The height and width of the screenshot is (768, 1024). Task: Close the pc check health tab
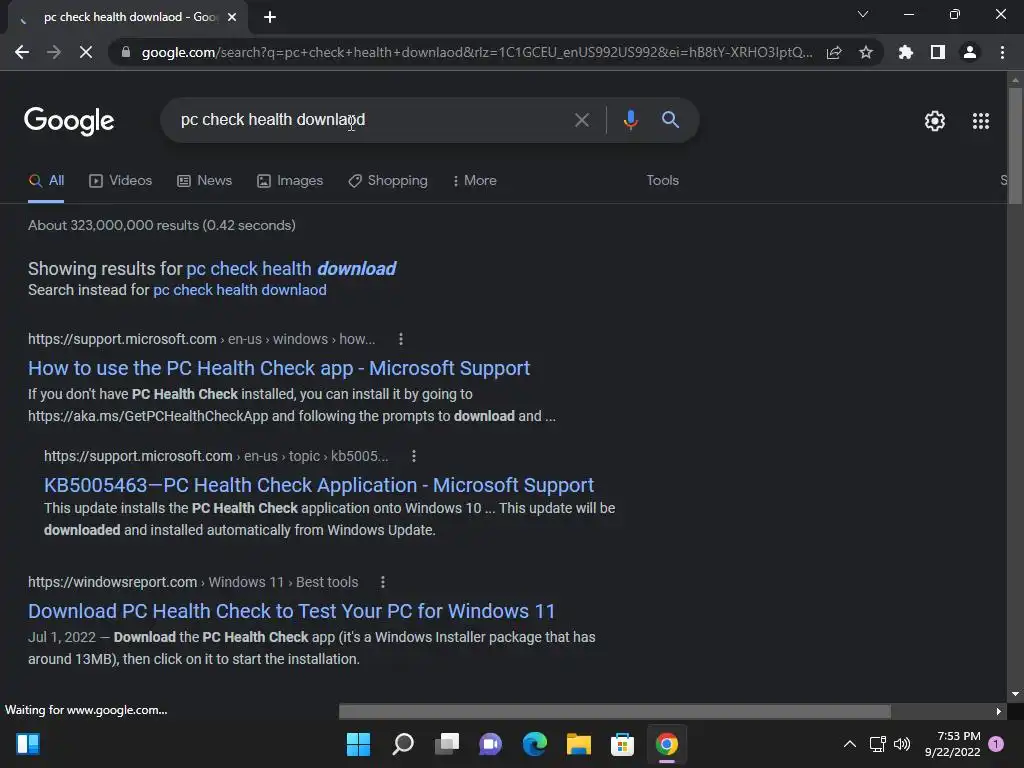point(232,17)
